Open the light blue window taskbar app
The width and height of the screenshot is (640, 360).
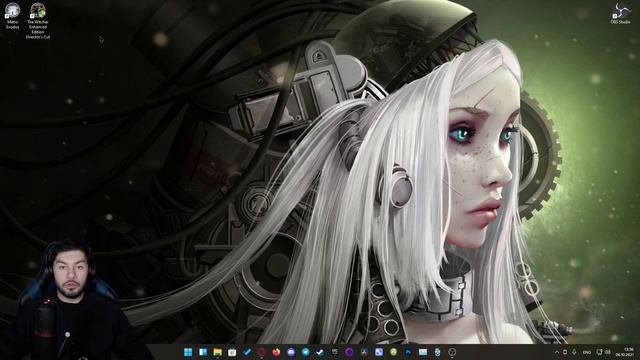point(423,352)
